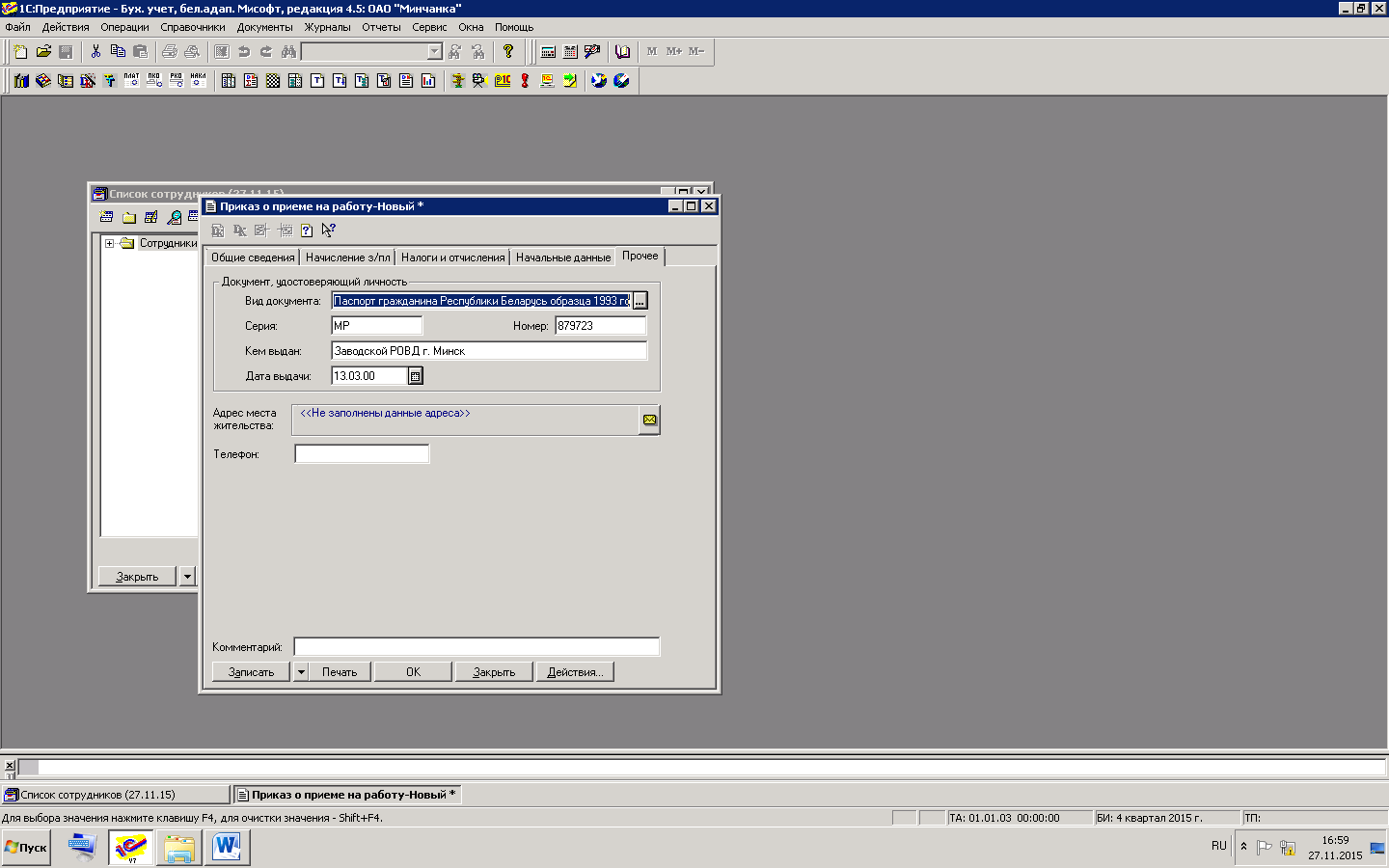Switch to the Налоги и отчисления tab
The height and width of the screenshot is (868, 1389).
[x=452, y=258]
